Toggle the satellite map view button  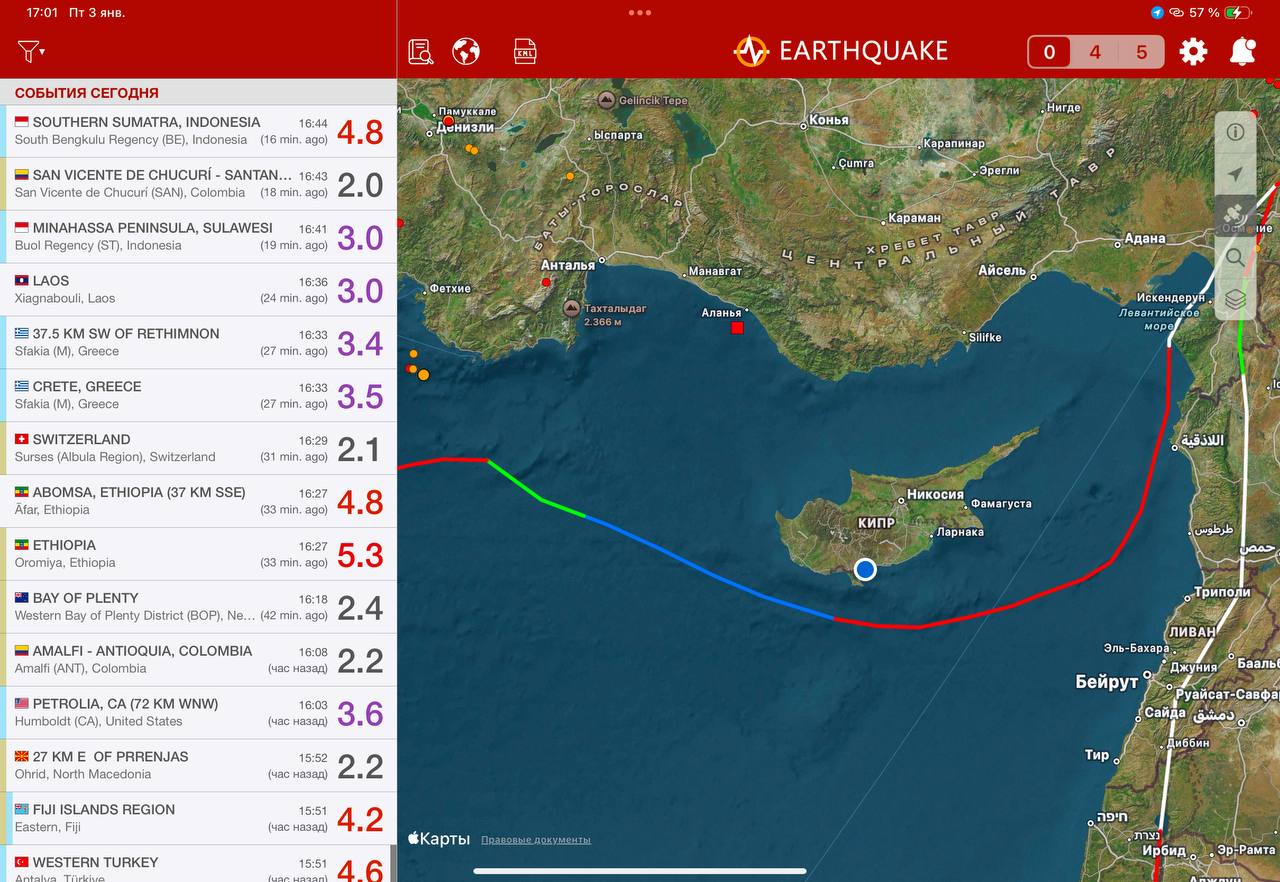click(x=1235, y=216)
